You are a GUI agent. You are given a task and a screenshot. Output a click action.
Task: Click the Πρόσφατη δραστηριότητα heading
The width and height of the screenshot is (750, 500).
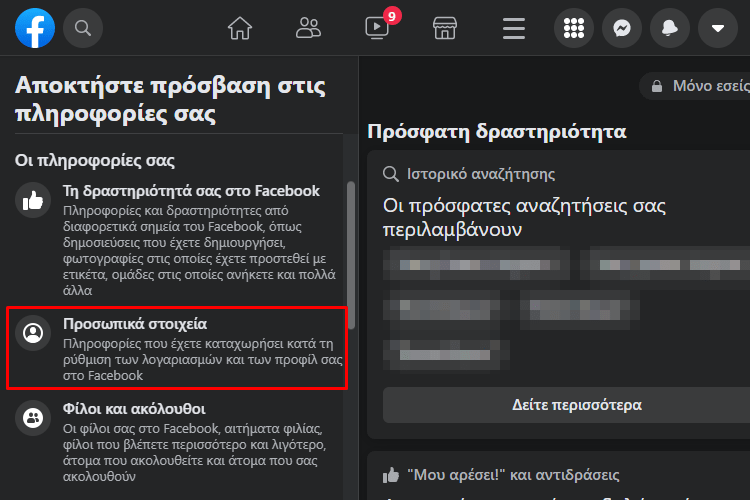click(497, 132)
